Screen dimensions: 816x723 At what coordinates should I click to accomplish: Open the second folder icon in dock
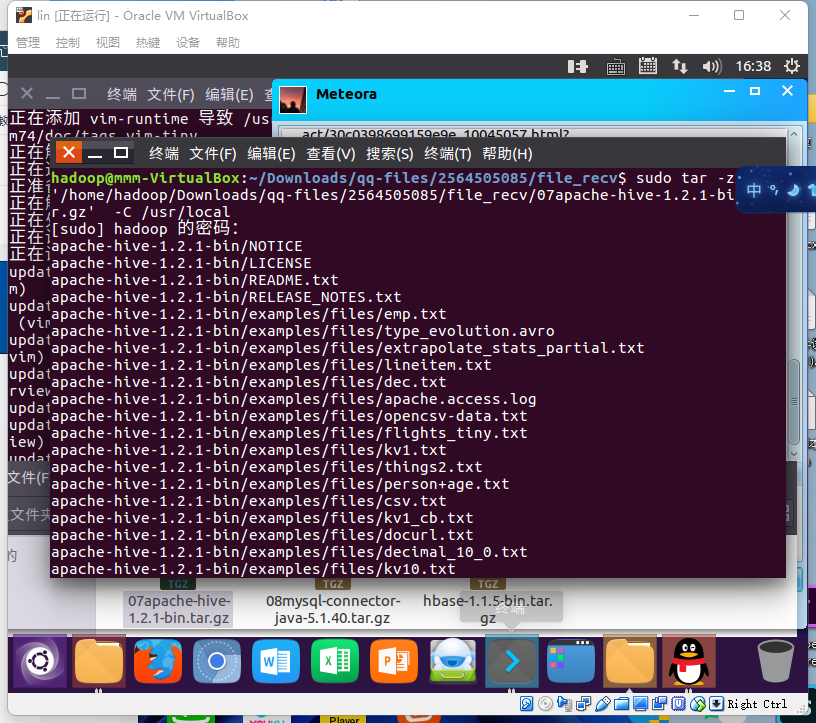[630, 662]
